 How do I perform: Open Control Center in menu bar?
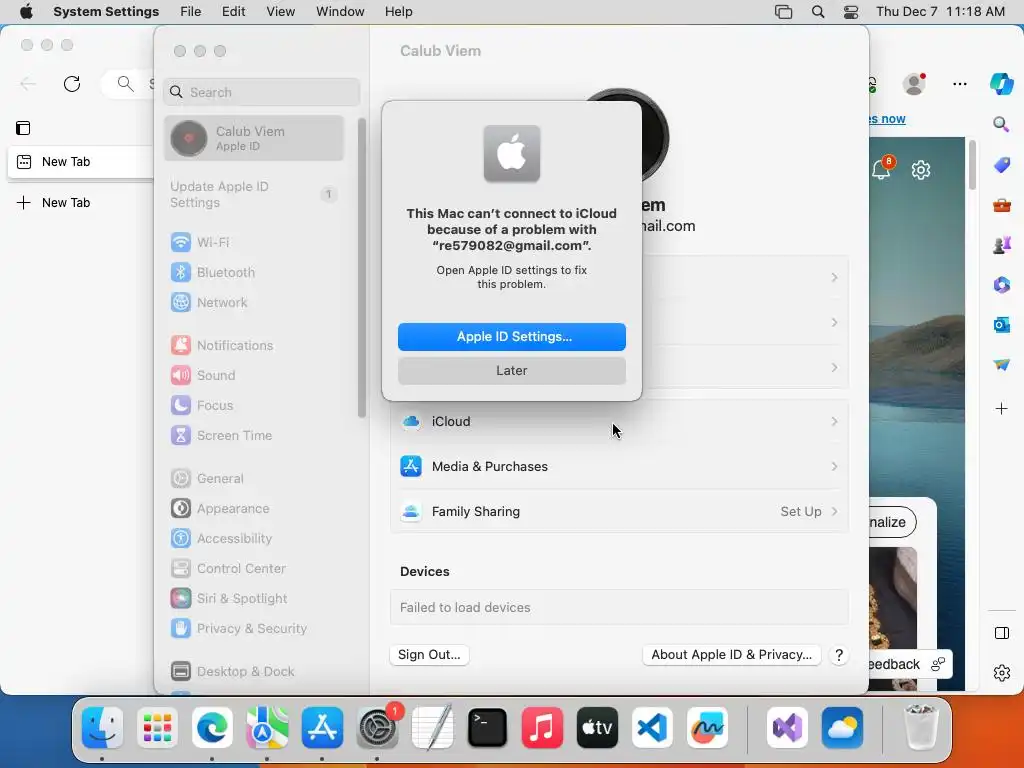[x=851, y=12]
